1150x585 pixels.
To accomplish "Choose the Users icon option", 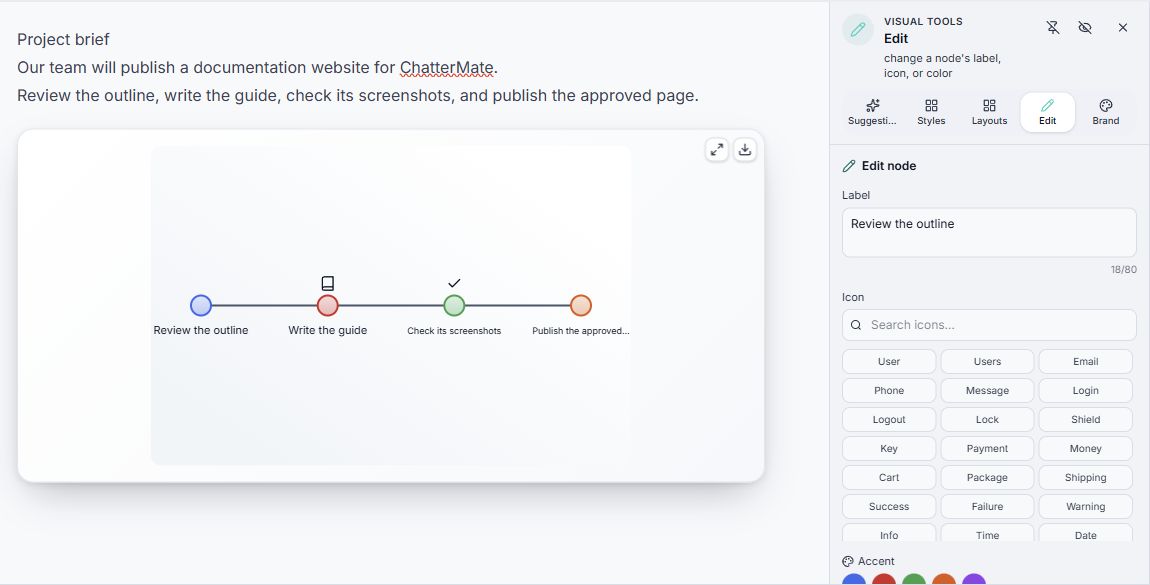I will point(987,361).
